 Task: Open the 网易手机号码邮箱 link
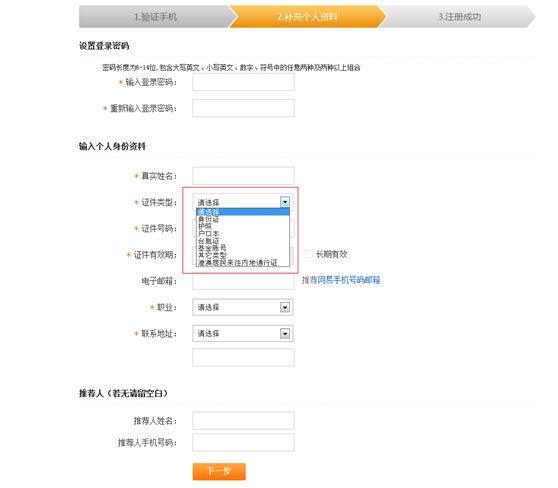349,280
